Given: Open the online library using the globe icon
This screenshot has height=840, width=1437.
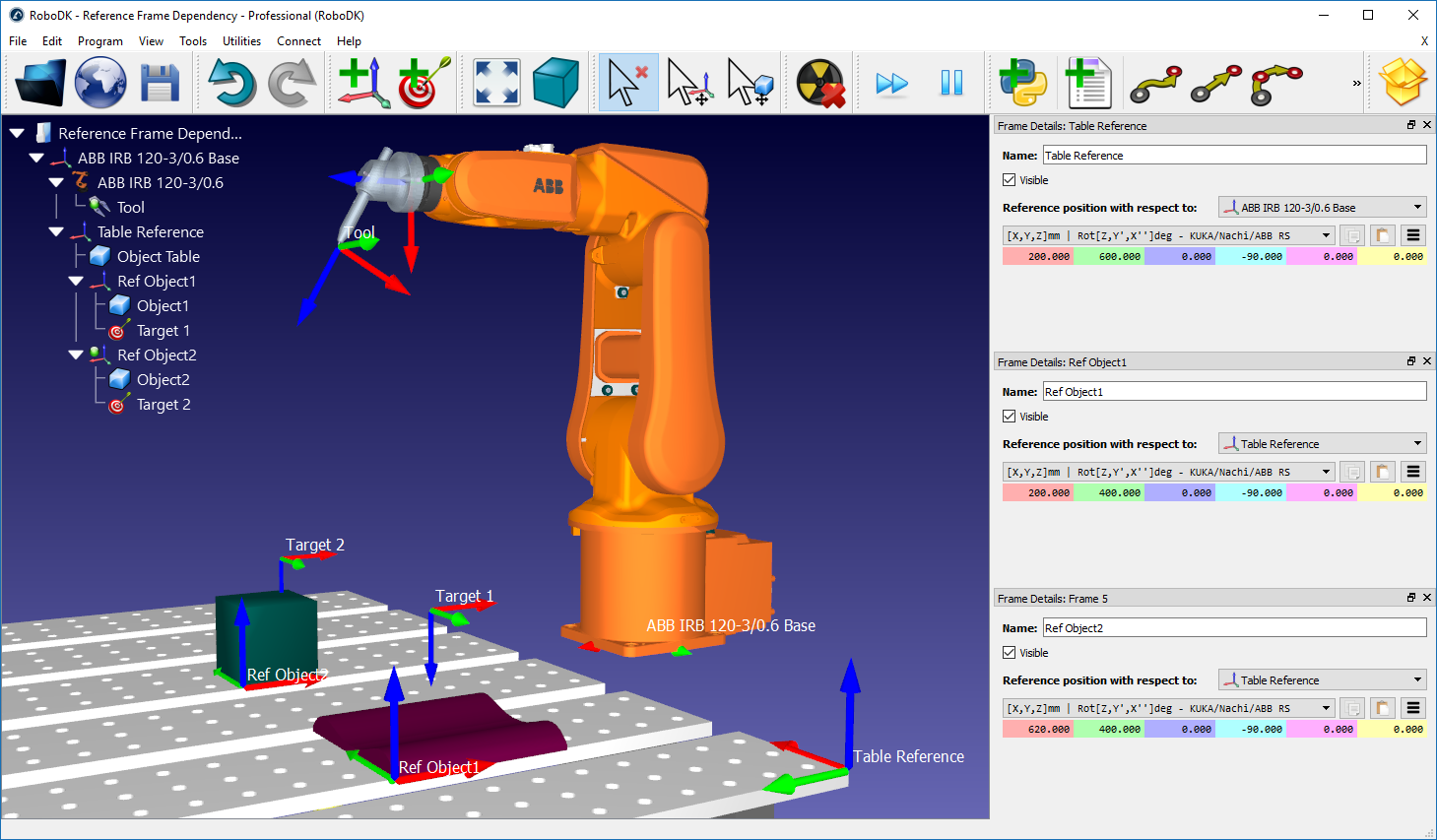Looking at the screenshot, I should 98,83.
